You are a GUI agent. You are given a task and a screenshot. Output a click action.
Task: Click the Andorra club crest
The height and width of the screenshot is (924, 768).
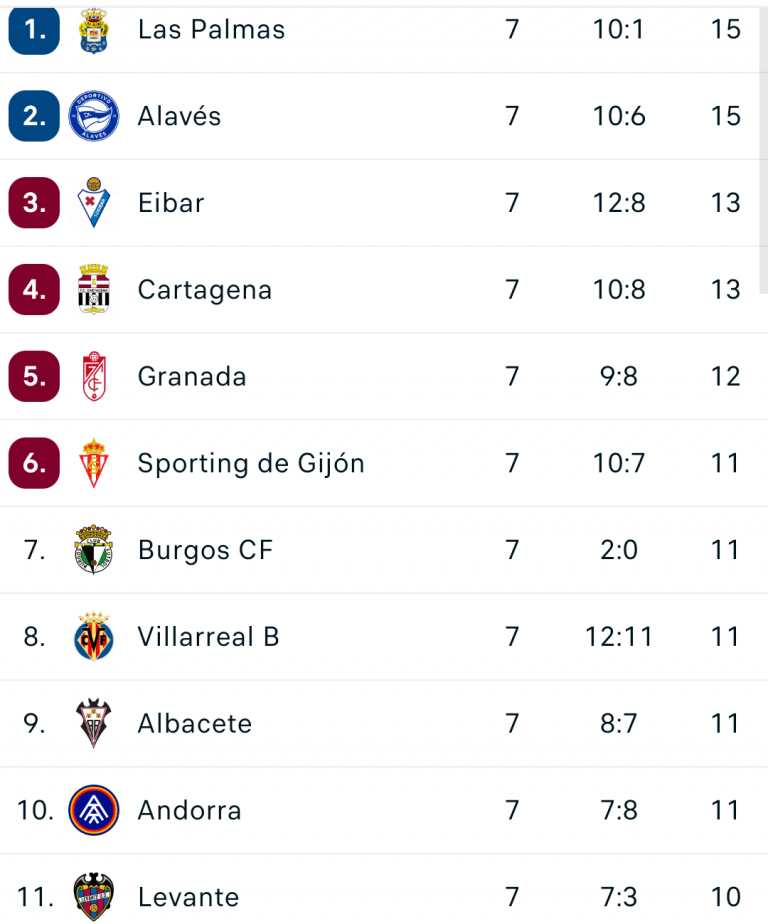click(x=94, y=810)
